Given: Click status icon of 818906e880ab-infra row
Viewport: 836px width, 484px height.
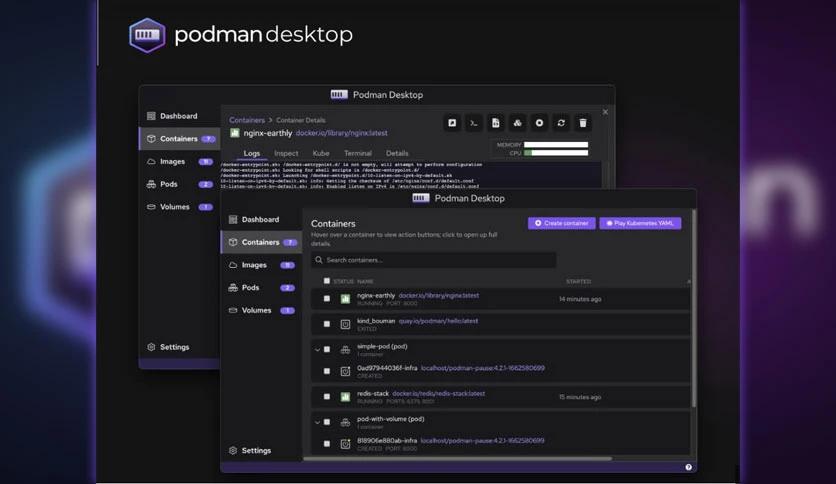Looking at the screenshot, I should click(x=345, y=444).
